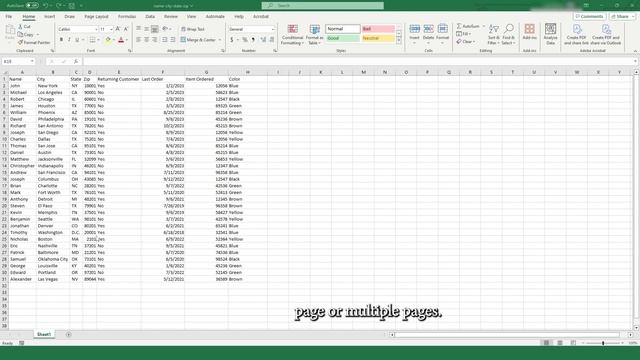Decrease the indent level

click(x=165, y=40)
